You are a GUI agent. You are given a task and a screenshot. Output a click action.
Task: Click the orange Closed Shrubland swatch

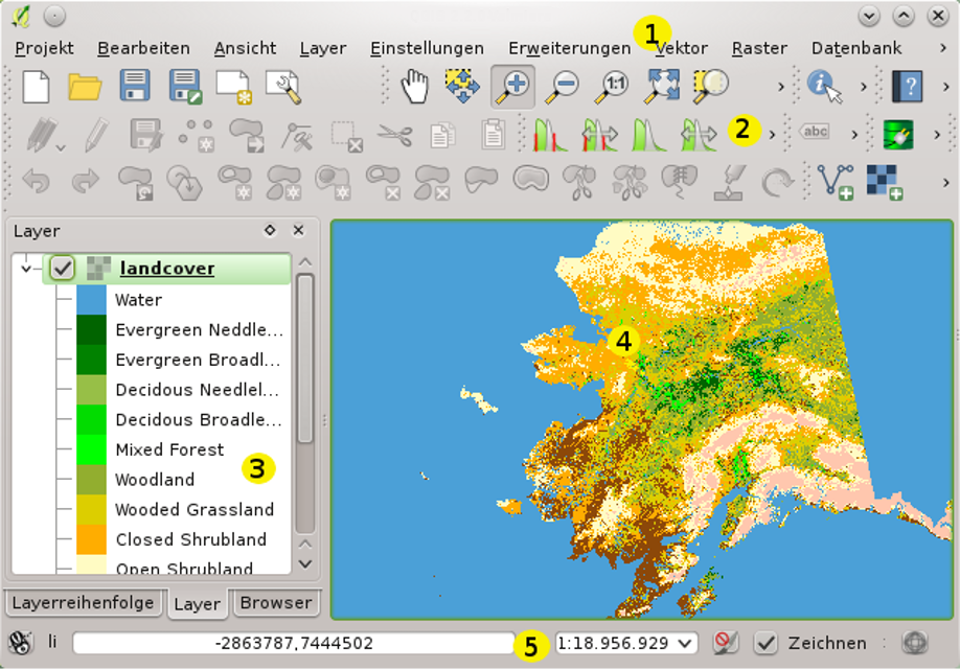click(x=91, y=540)
